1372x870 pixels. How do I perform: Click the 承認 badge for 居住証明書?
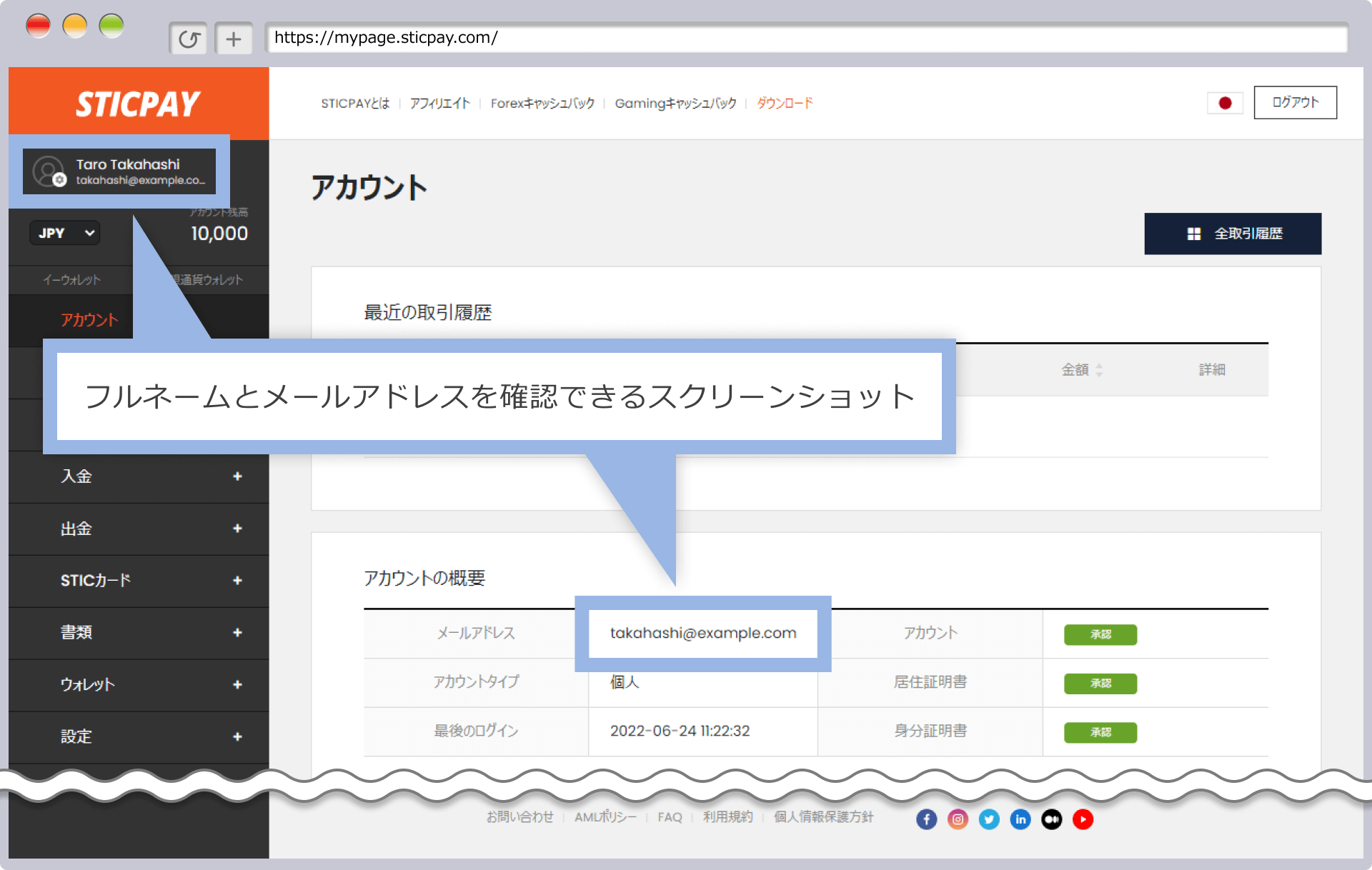(1100, 684)
